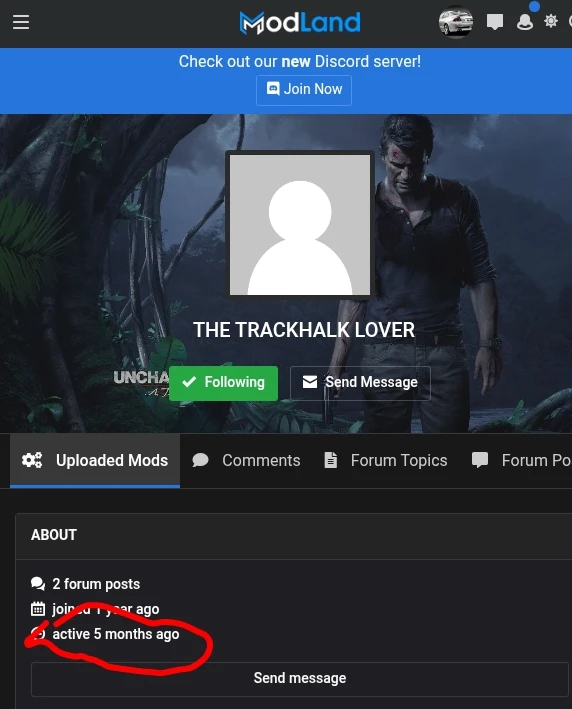Screen dimensions: 572x709
Task: Click the calendar icon beside joined date
Action: (x=38, y=609)
